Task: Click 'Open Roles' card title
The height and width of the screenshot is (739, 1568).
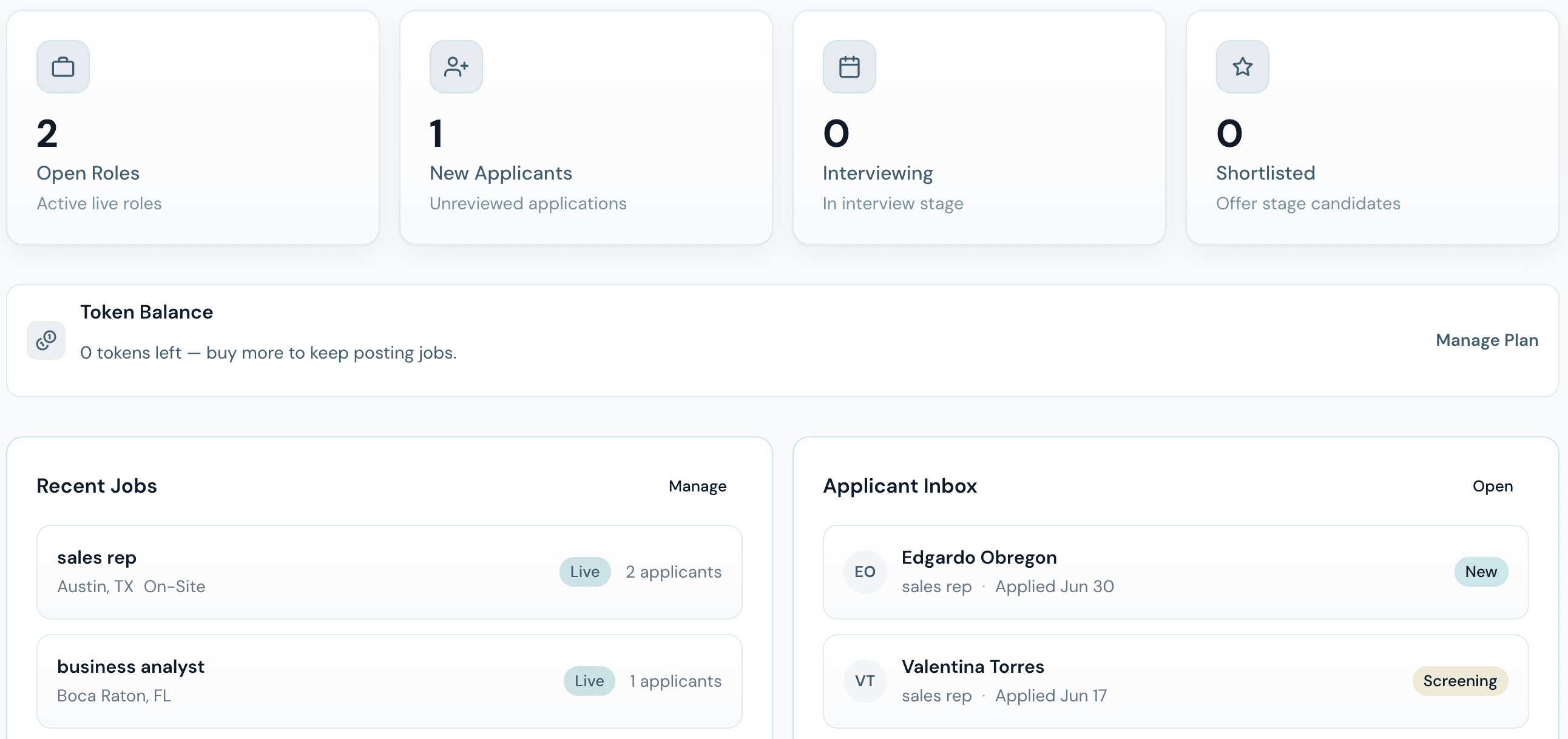Action: pyautogui.click(x=88, y=173)
